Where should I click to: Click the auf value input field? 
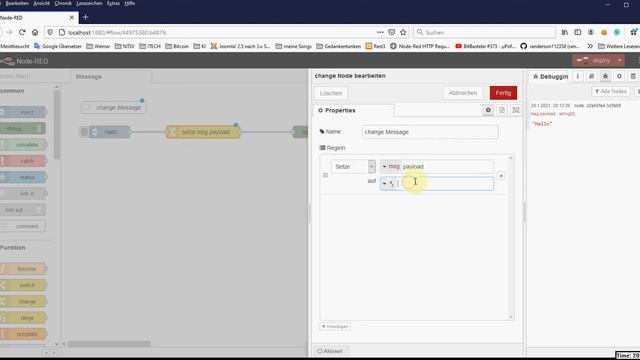point(445,184)
